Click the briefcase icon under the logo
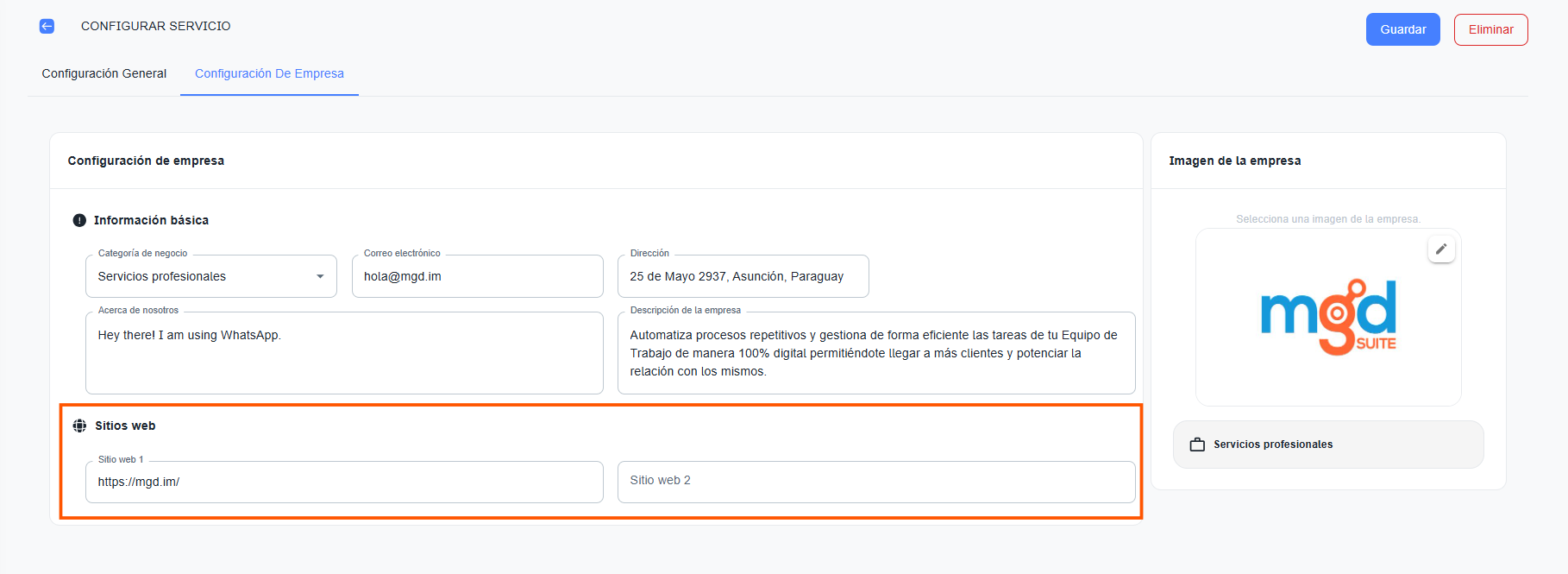 1197,445
